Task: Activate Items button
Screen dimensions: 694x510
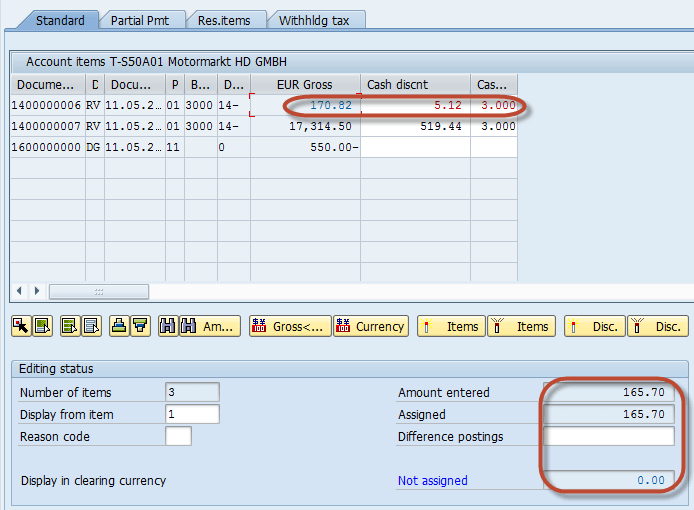Action: click(451, 326)
